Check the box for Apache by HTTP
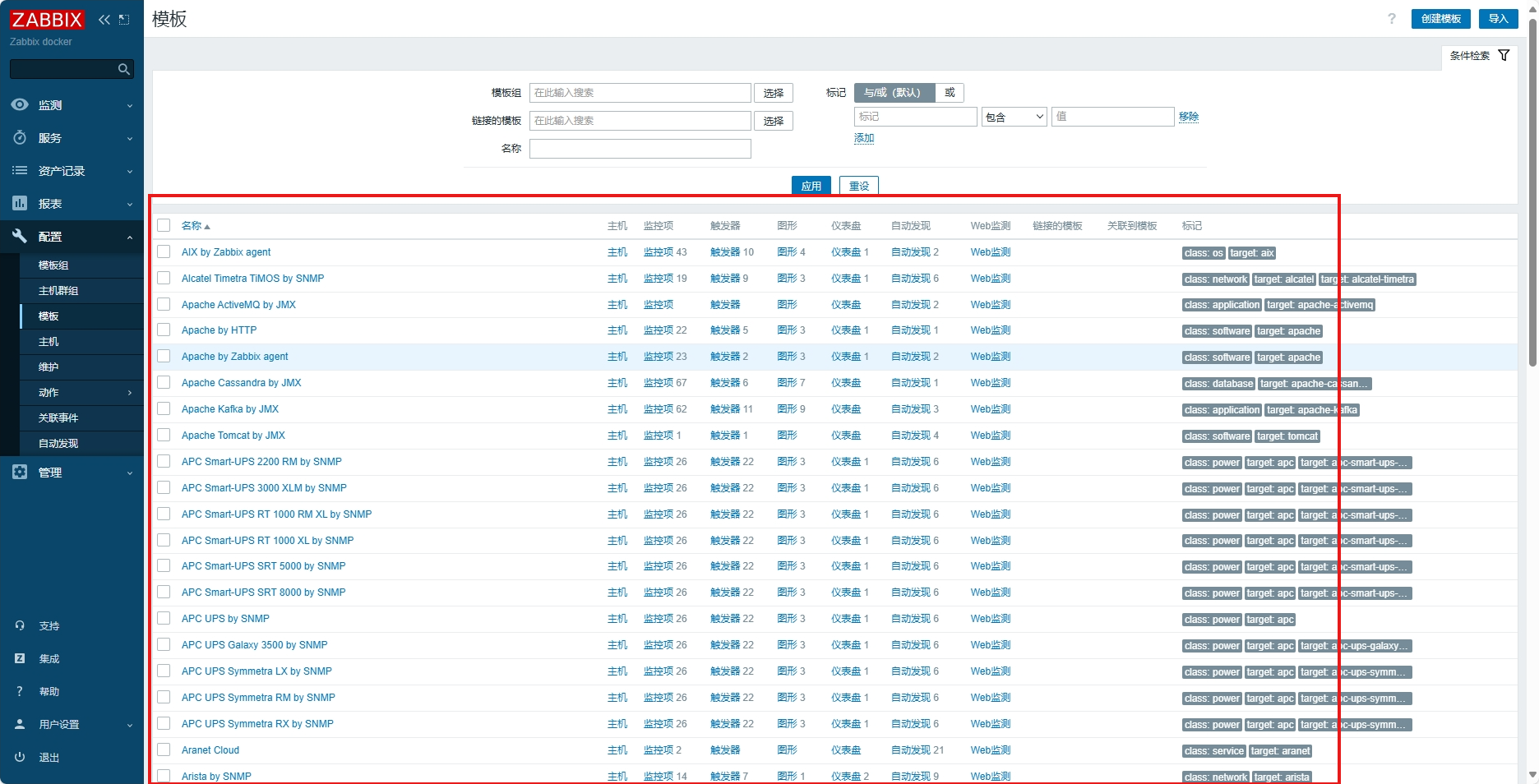The height and width of the screenshot is (784, 1539). coord(164,330)
